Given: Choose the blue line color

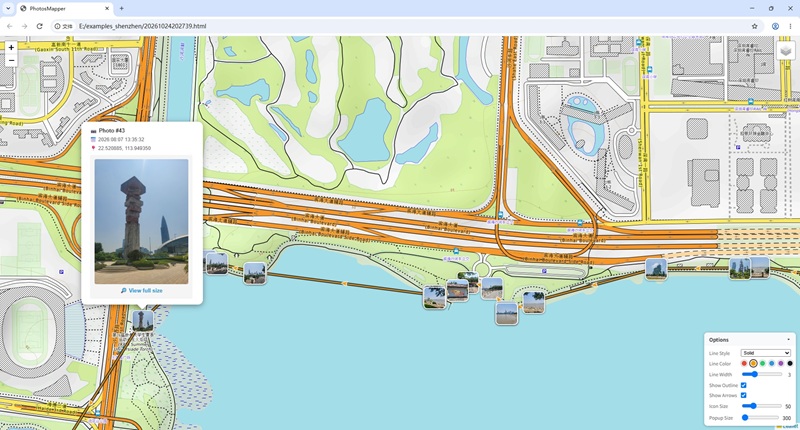Looking at the screenshot, I should (x=771, y=364).
